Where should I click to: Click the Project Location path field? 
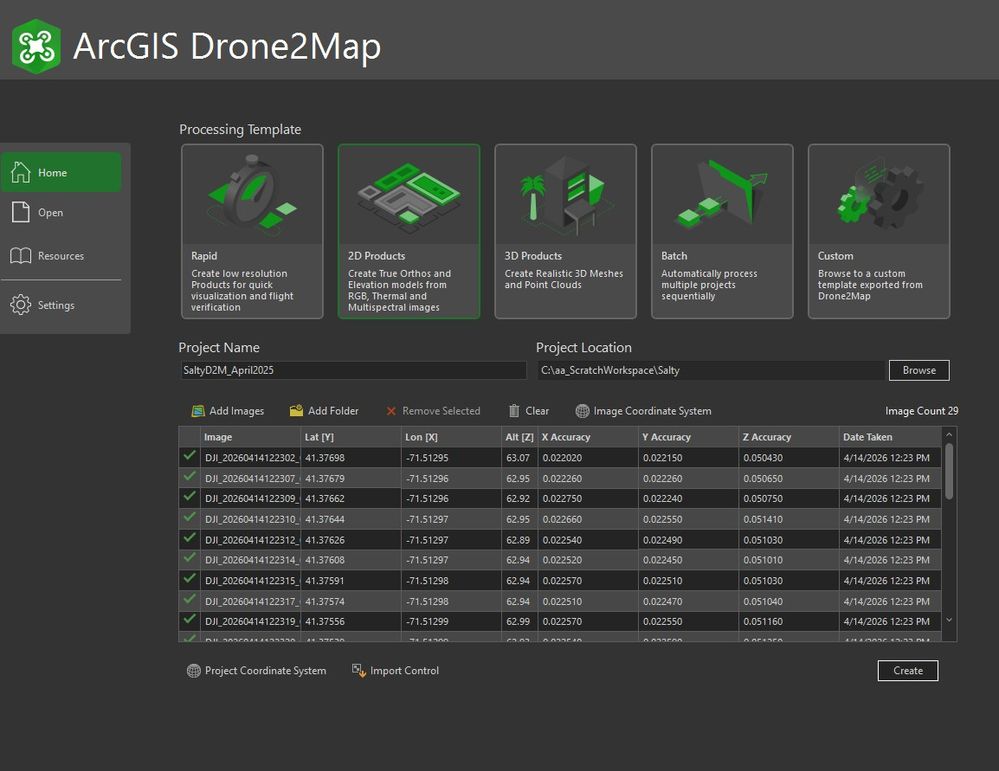711,370
